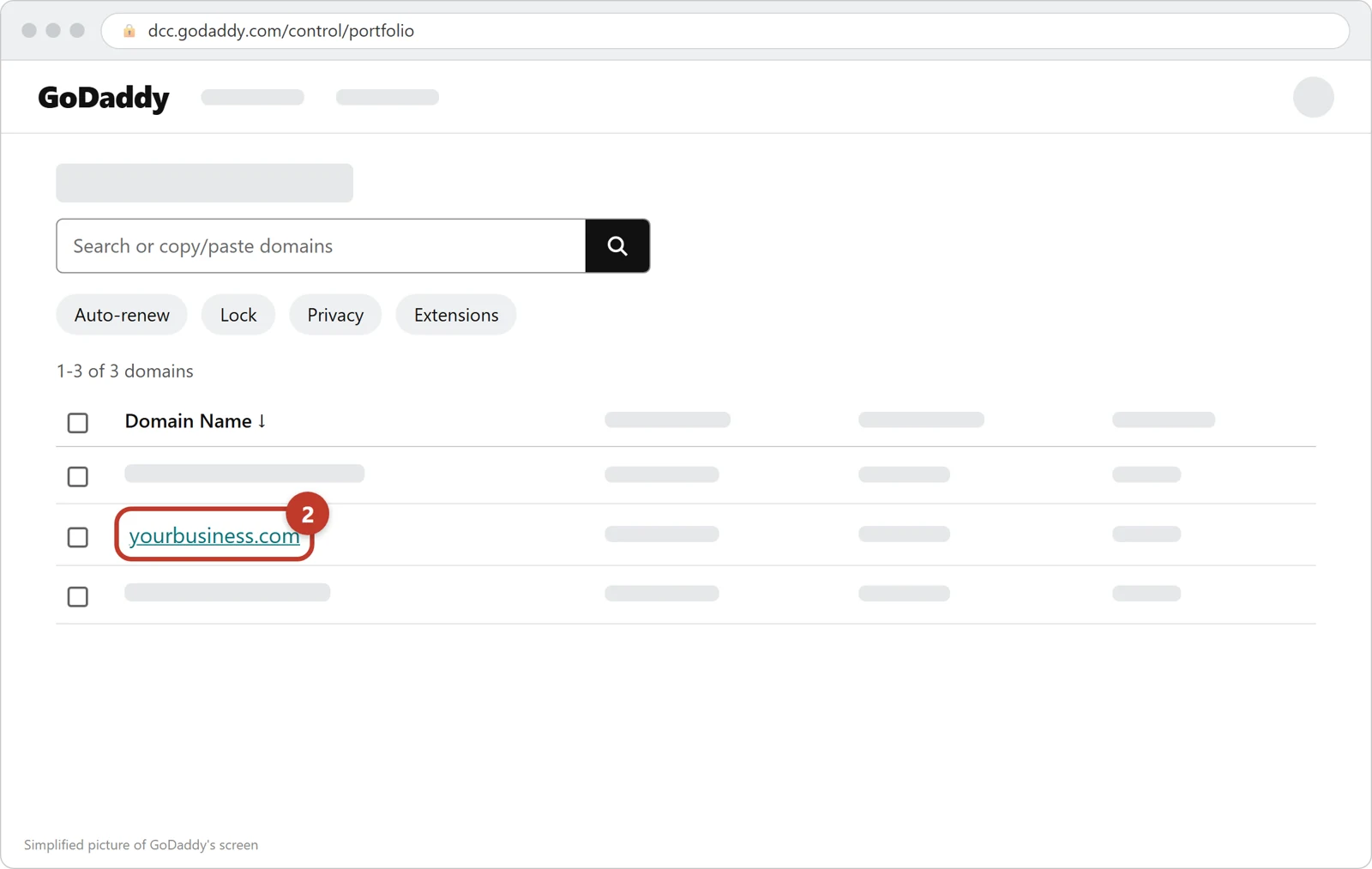The height and width of the screenshot is (869, 1372).
Task: Check the box for yourbusiness.com row
Action: [x=78, y=537]
